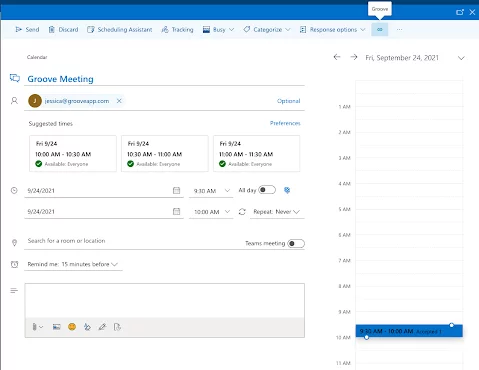Click the Calendar label above title

[x=37, y=57]
